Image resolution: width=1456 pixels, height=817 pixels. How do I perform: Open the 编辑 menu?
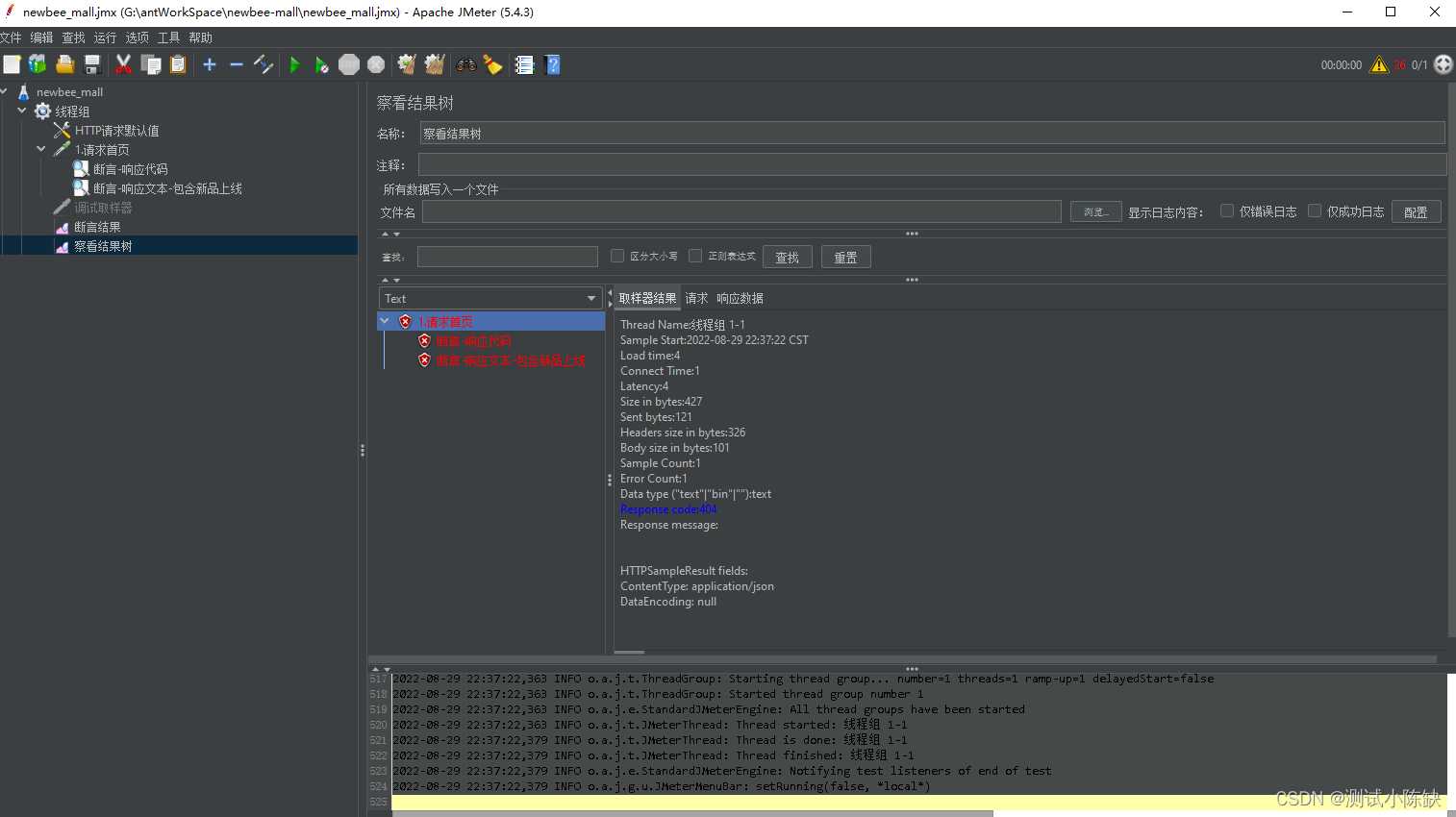tap(41, 37)
